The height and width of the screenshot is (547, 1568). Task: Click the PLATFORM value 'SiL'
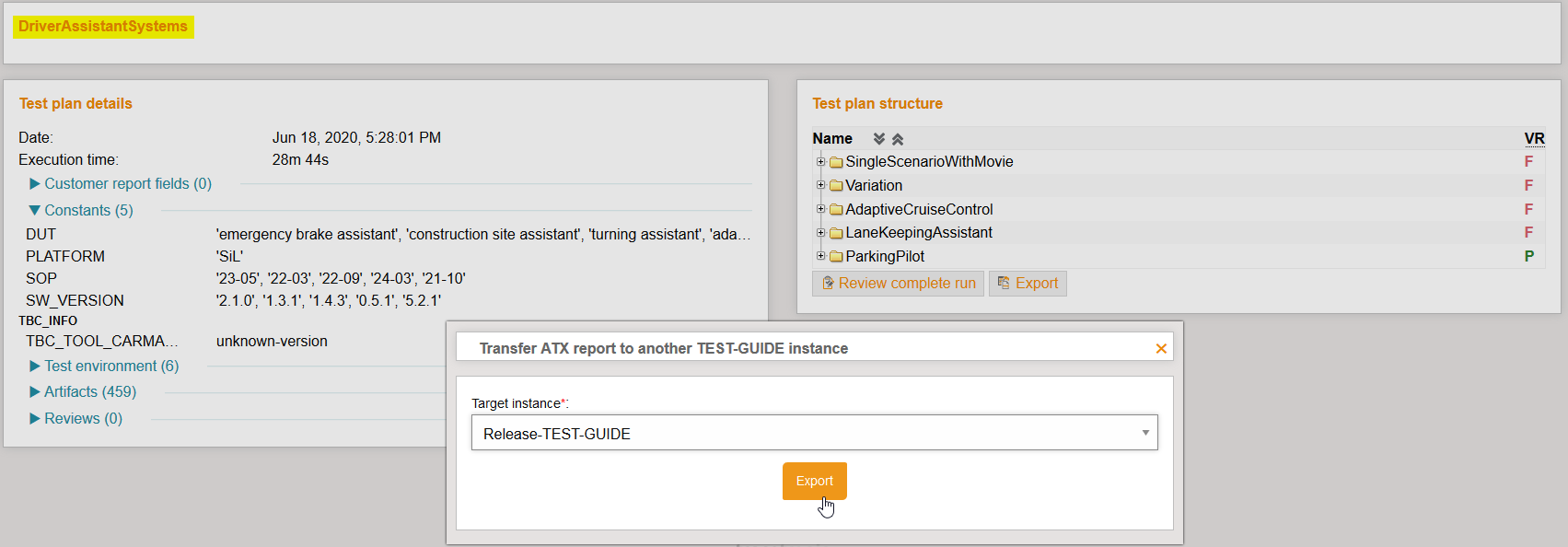(x=229, y=256)
